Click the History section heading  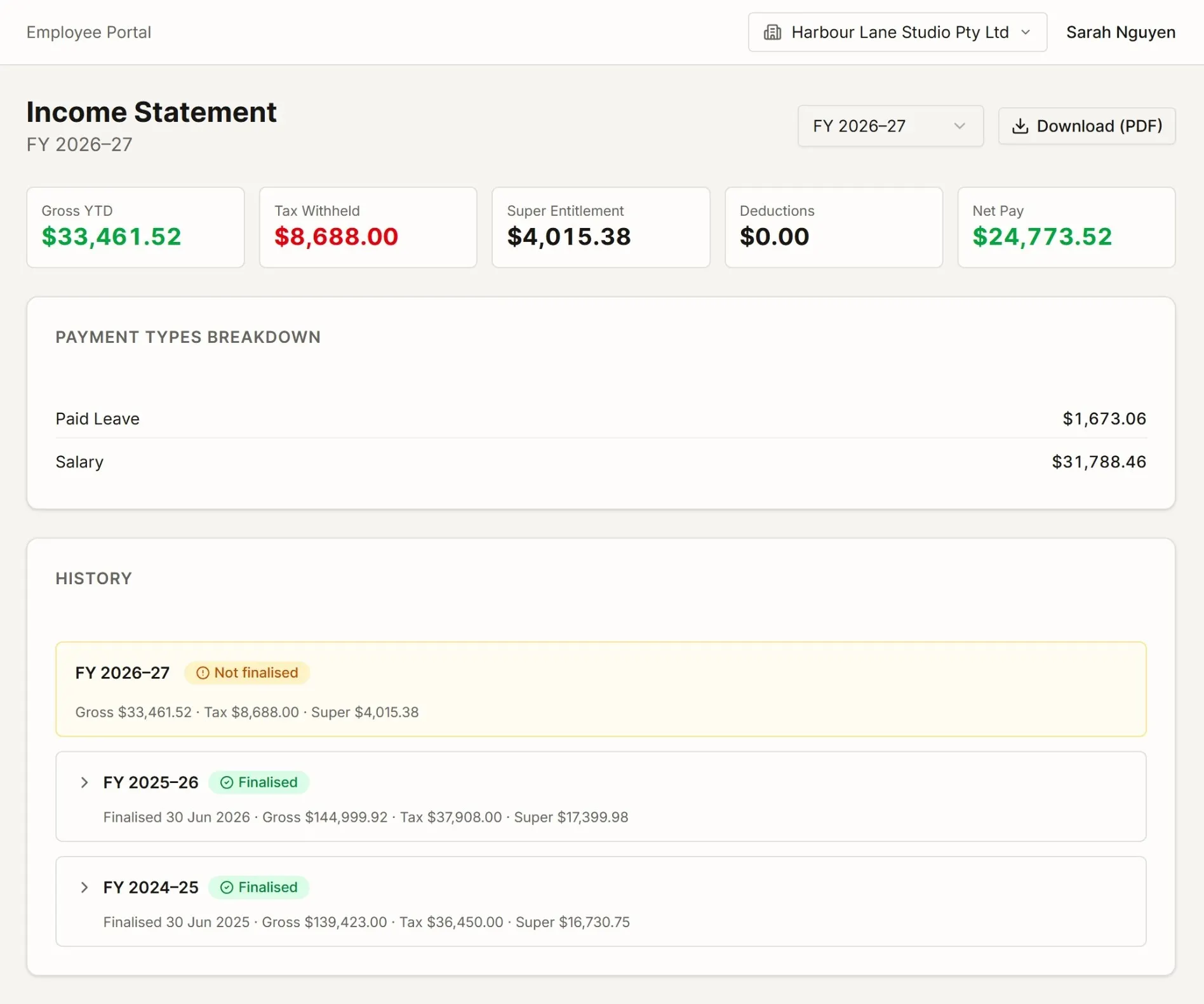tap(94, 579)
